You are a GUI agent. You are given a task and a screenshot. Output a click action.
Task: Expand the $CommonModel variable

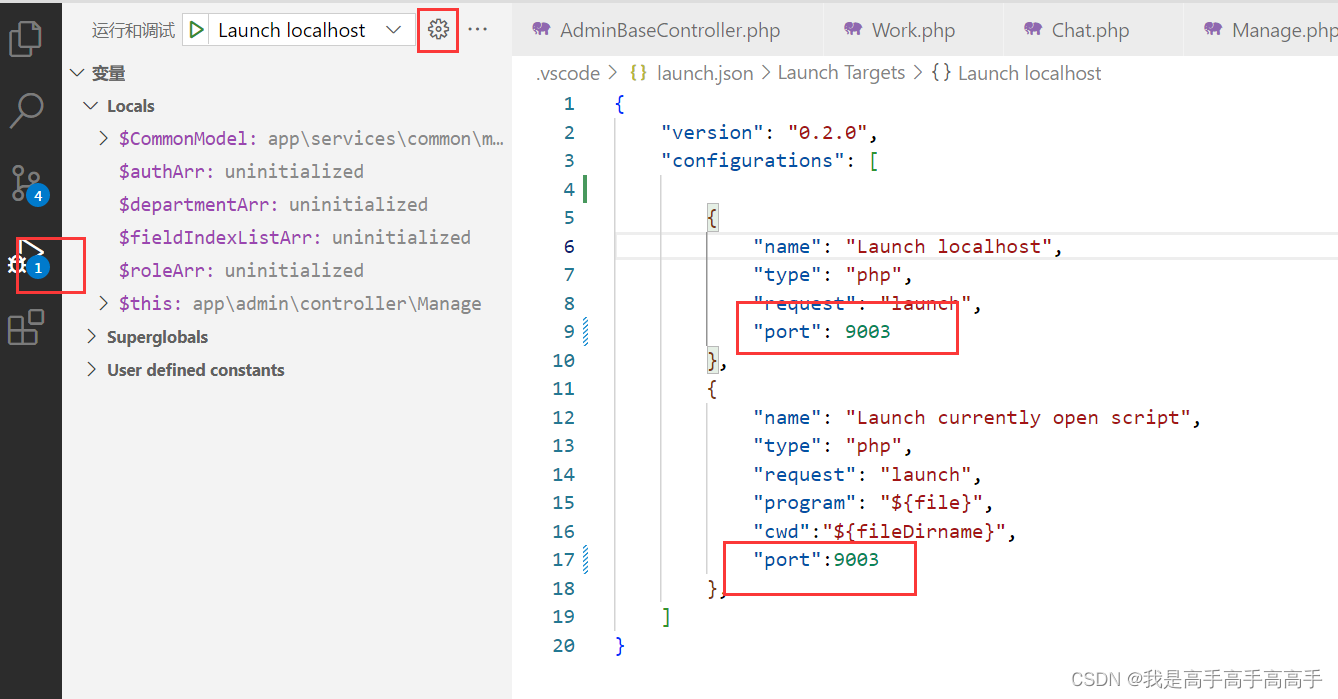[103, 138]
